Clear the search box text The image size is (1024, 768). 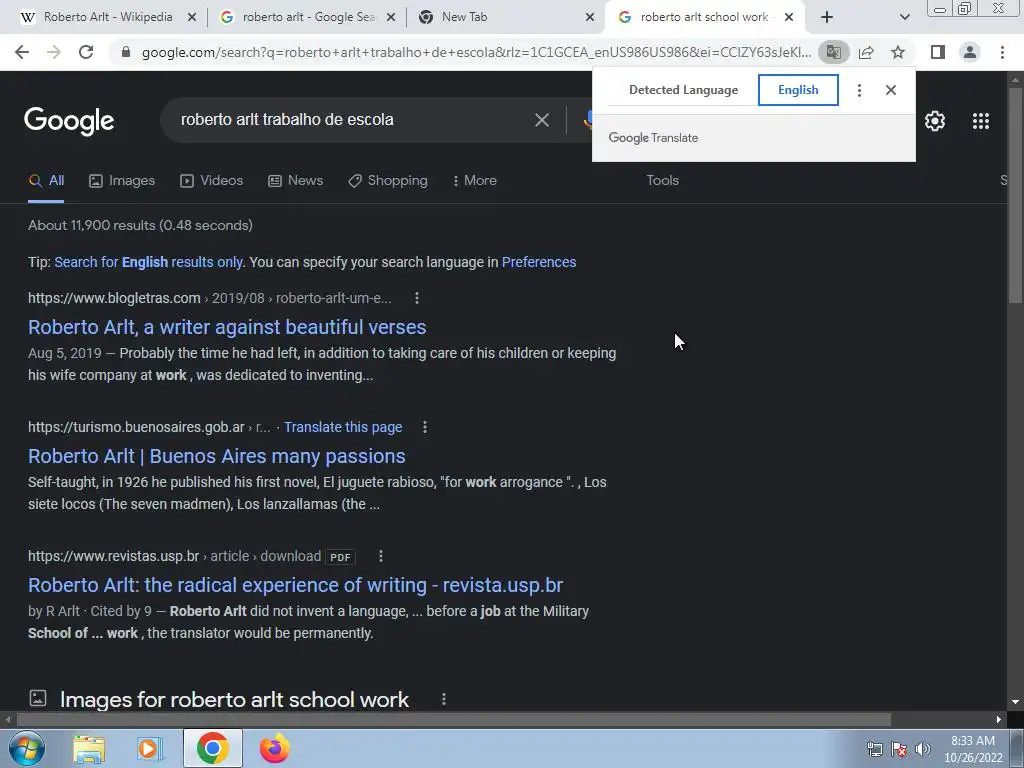coord(541,120)
